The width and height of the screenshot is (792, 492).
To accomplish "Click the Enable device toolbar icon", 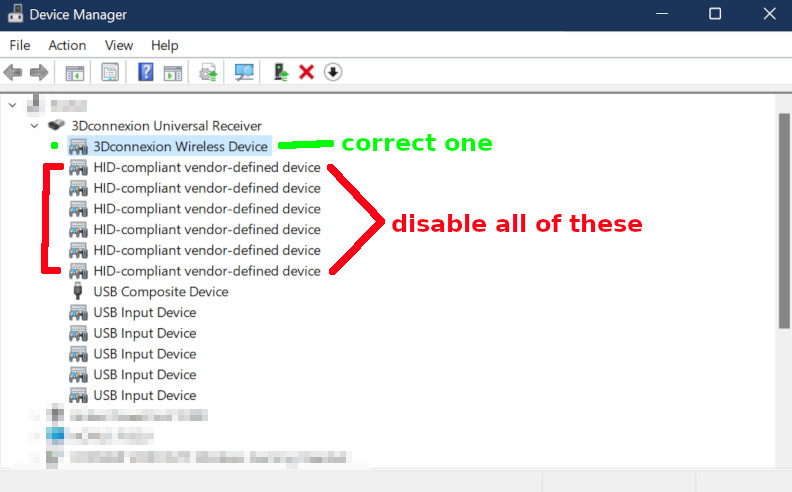I will (280, 72).
